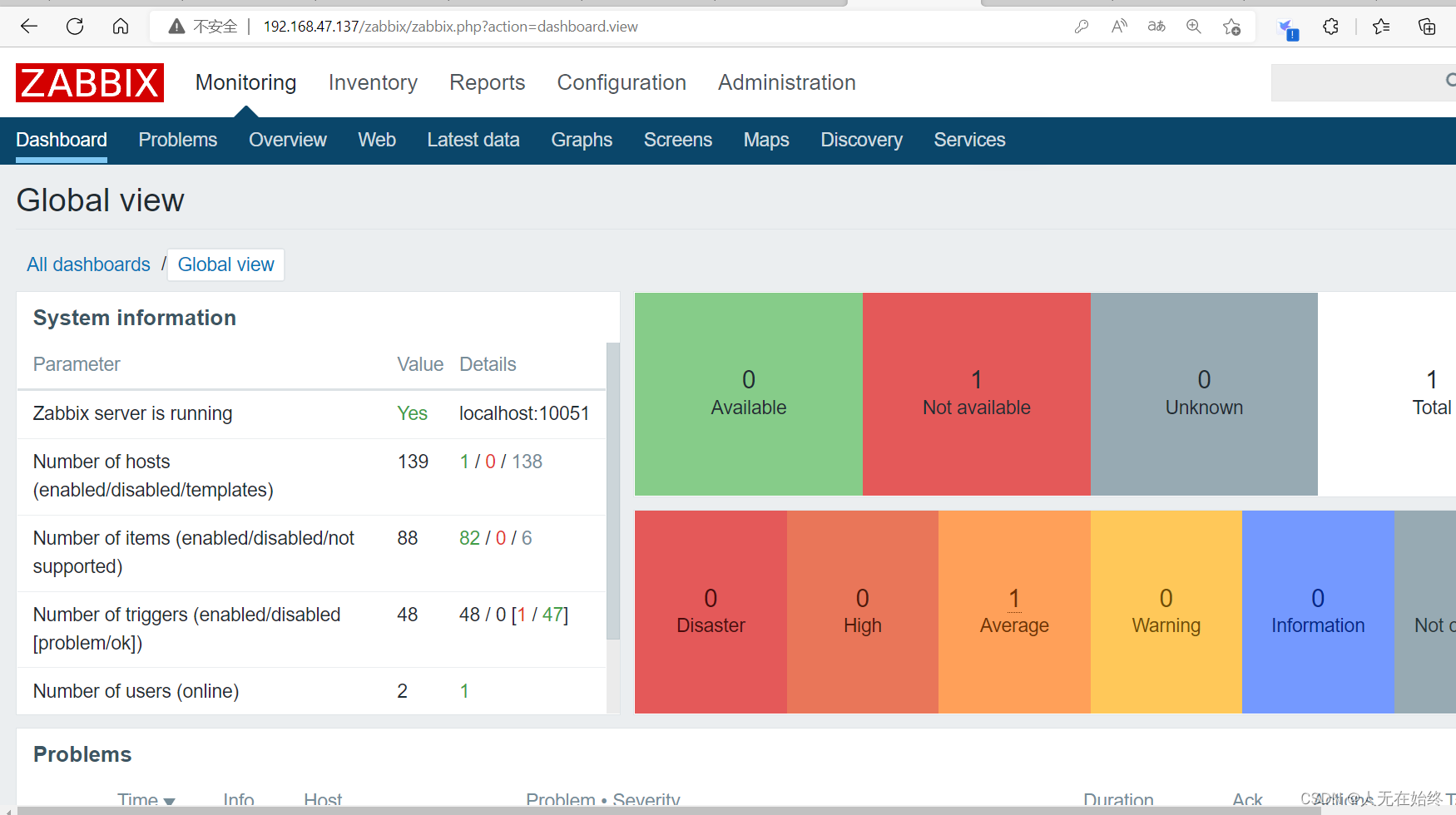Open the Graphs tab
The image size is (1456, 815).
click(x=582, y=140)
